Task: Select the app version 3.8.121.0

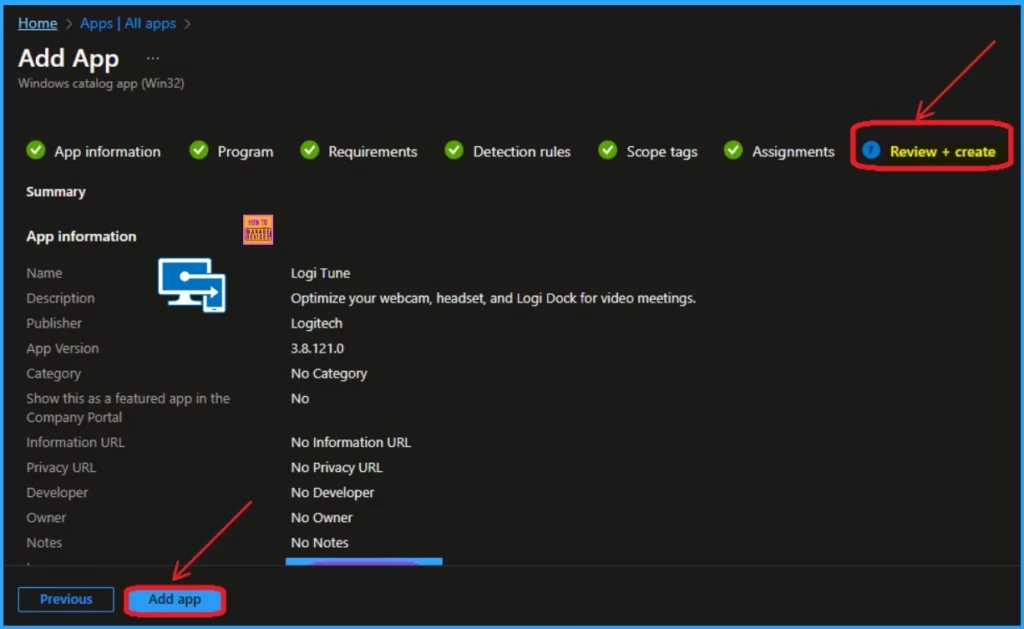Action: [x=317, y=348]
